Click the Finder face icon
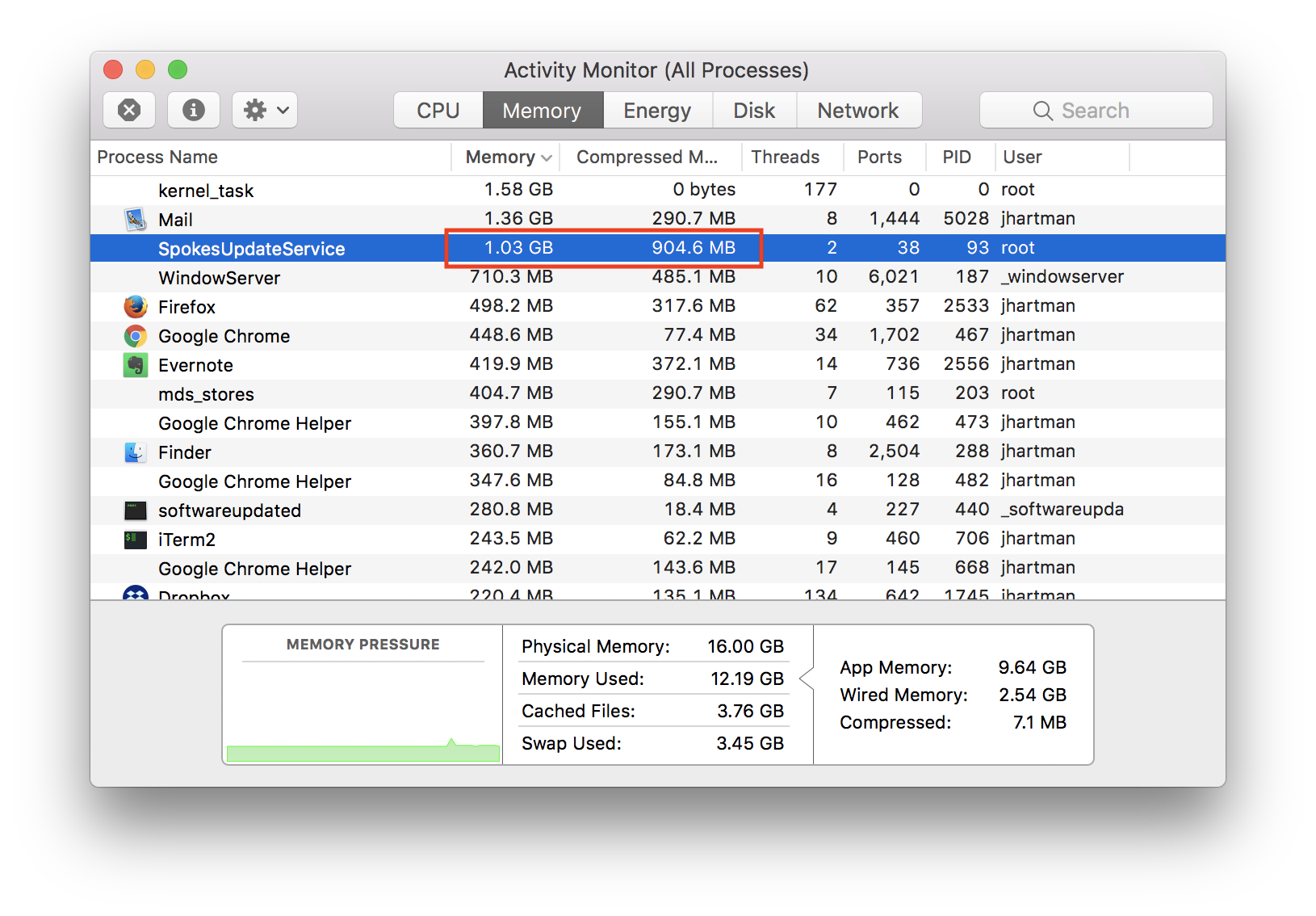This screenshot has width=1316, height=916. [x=135, y=452]
